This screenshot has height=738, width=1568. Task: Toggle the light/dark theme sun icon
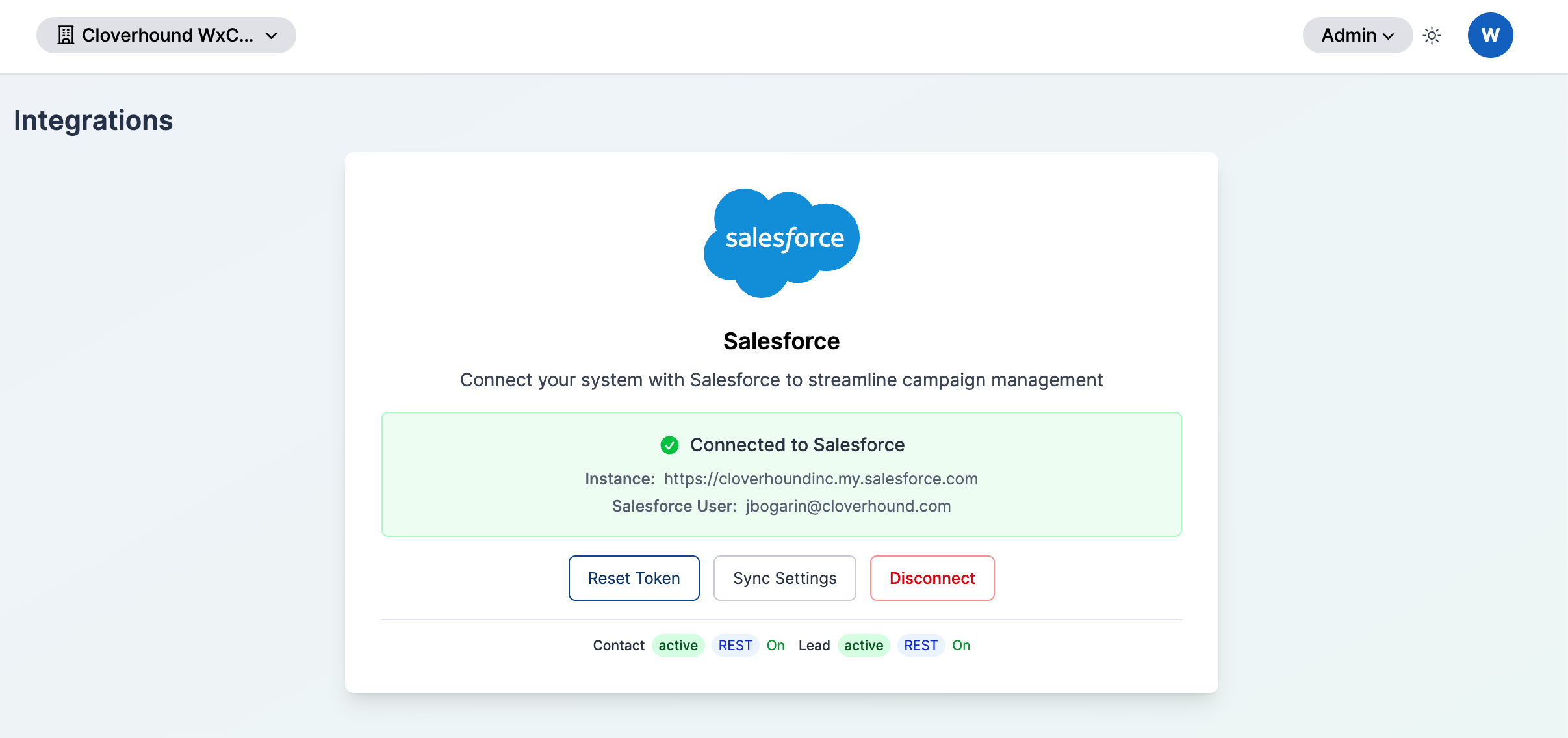(x=1432, y=35)
